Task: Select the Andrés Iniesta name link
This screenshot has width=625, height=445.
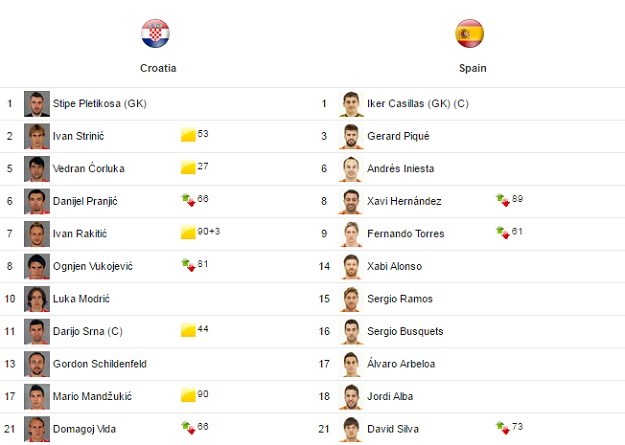Action: pyautogui.click(x=401, y=169)
